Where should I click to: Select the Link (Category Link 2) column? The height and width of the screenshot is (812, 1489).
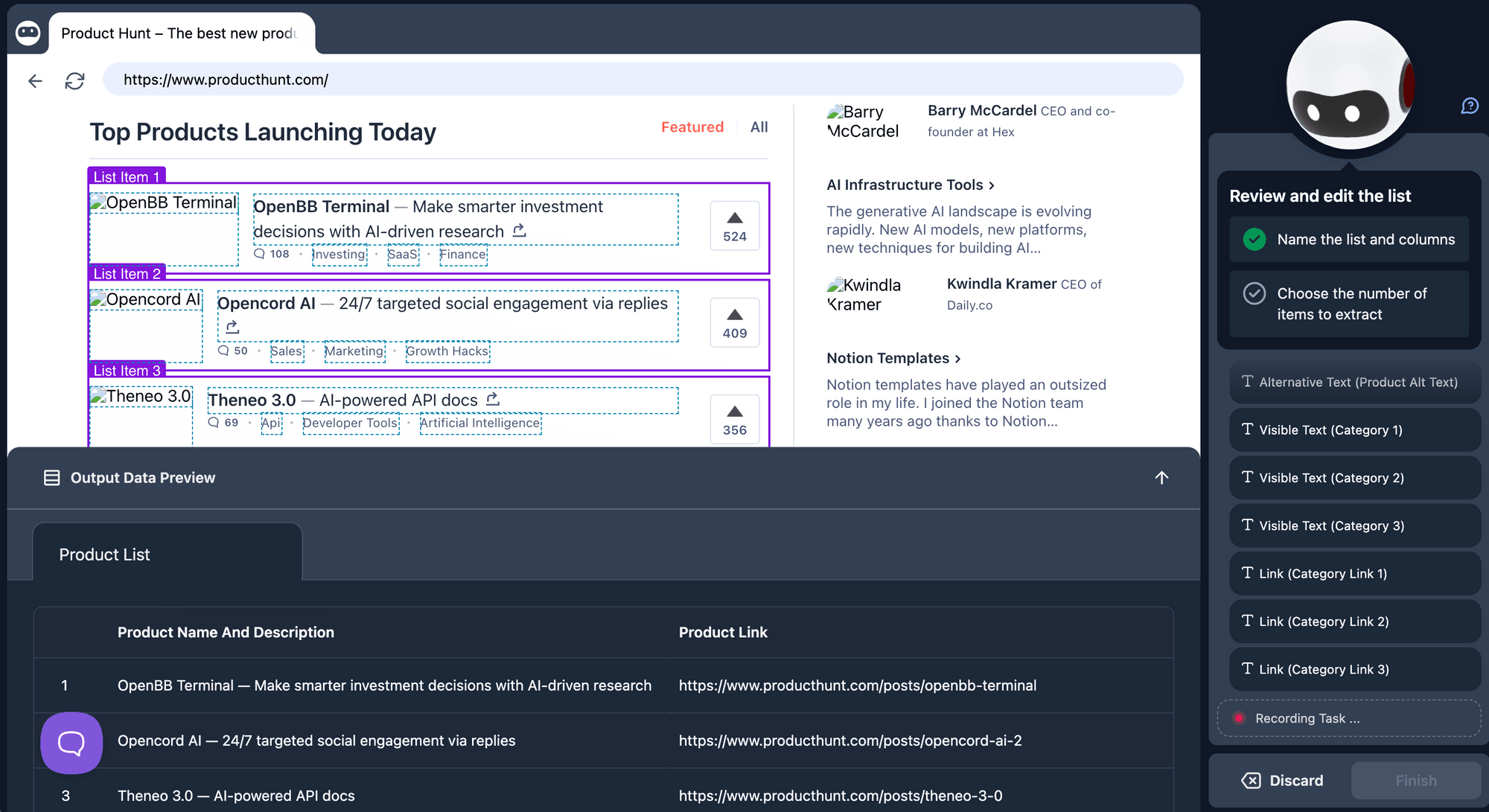[x=1354, y=621]
